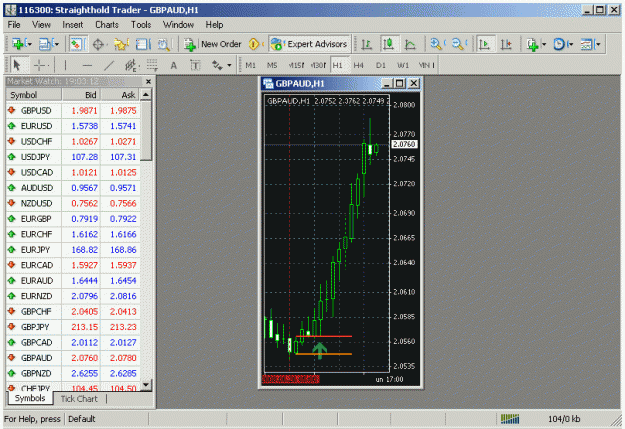Open the Insert menu
The width and height of the screenshot is (625, 429).
point(73,25)
